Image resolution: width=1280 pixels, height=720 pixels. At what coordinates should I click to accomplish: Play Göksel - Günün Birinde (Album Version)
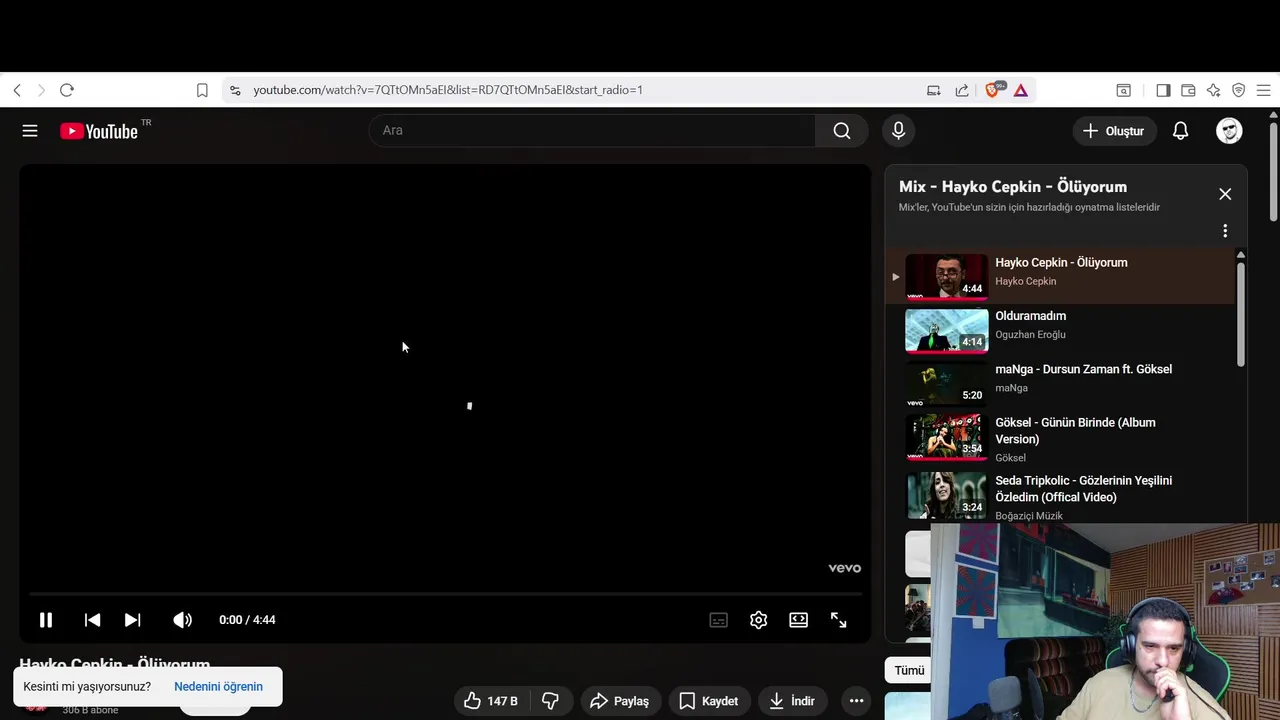[1060, 439]
